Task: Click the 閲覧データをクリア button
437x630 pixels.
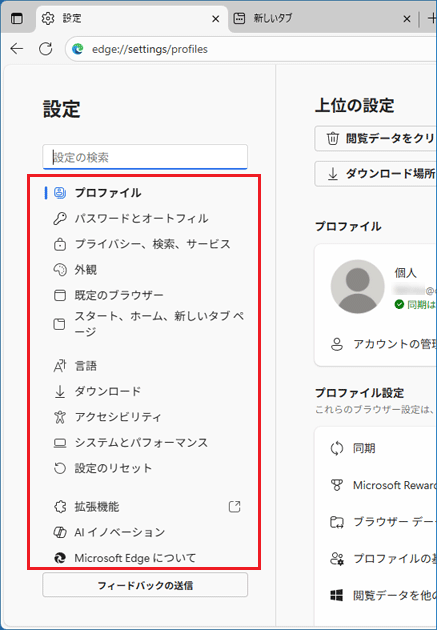Action: tap(376, 139)
